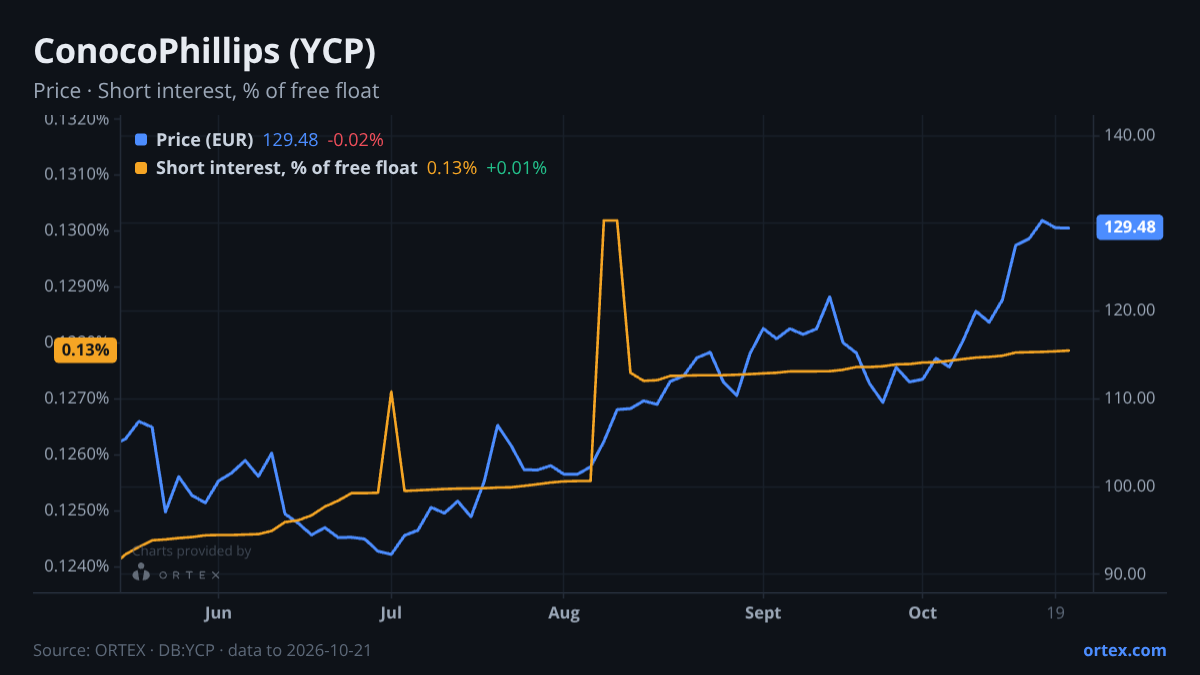Image resolution: width=1200 pixels, height=675 pixels.
Task: Toggle the Price (EUR) legend label
Action: tap(205, 140)
